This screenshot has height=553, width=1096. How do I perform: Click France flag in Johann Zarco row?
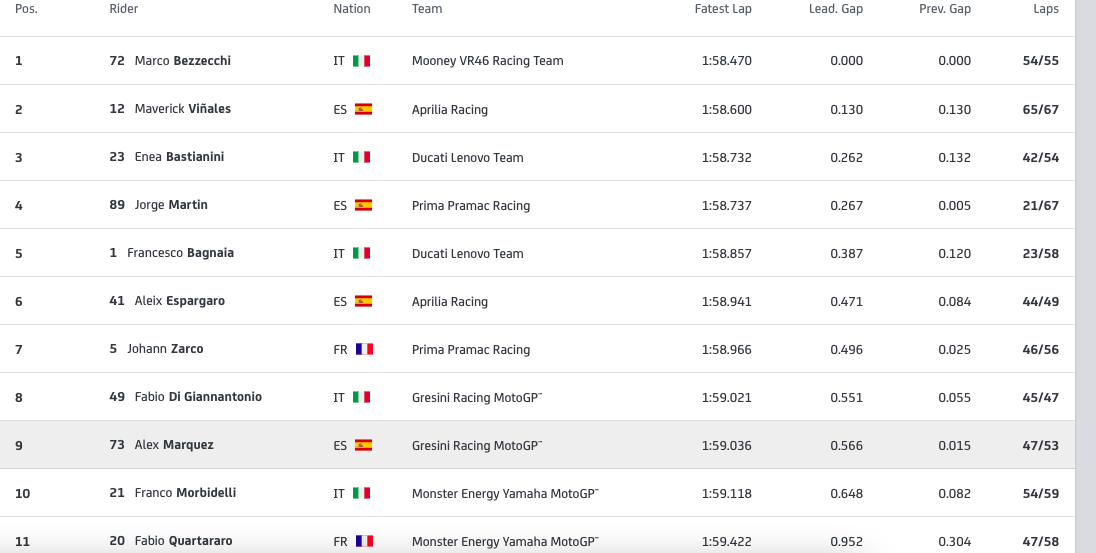click(x=364, y=350)
